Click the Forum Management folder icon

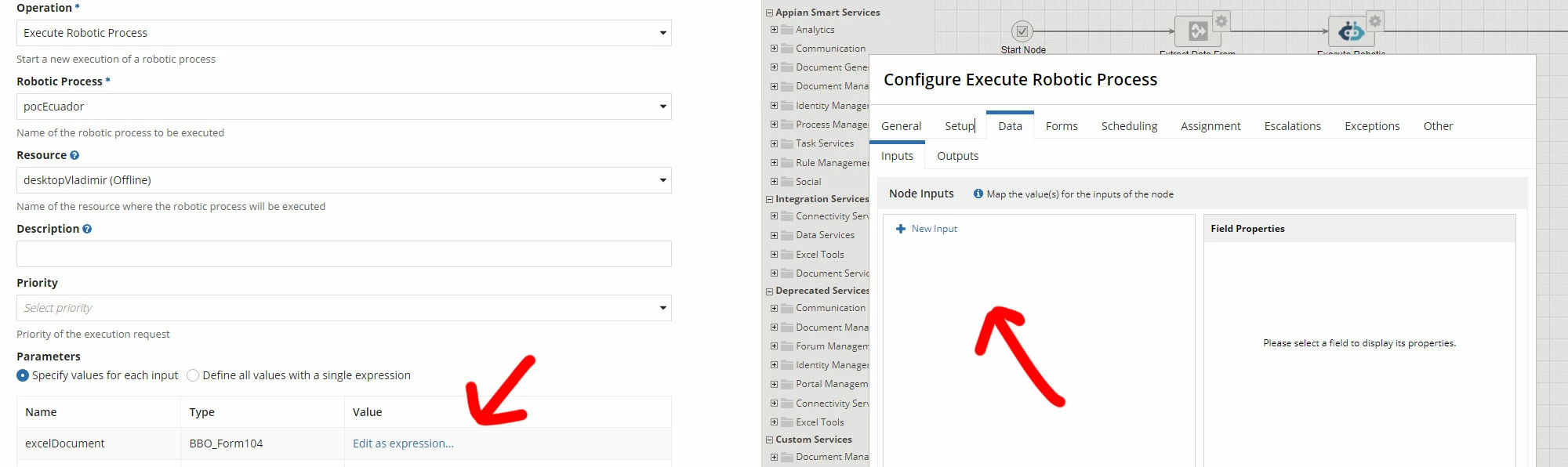pos(787,346)
